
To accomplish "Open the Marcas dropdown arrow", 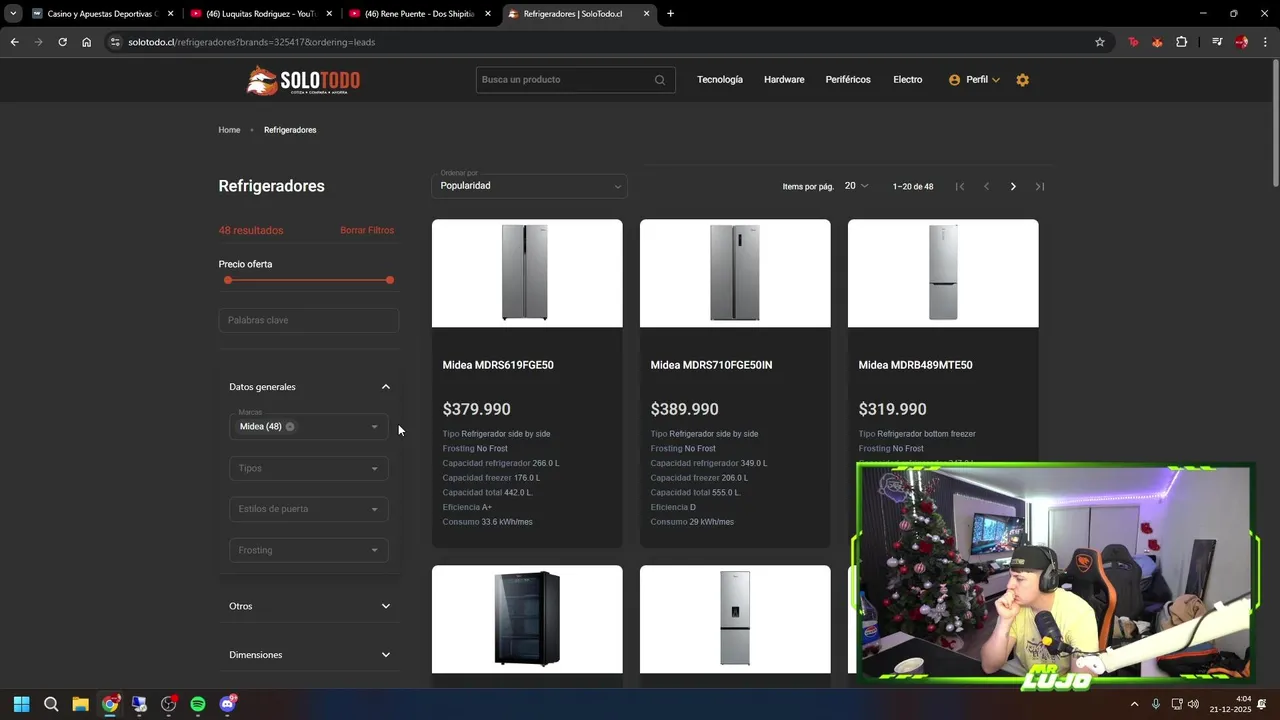I will (x=375, y=427).
